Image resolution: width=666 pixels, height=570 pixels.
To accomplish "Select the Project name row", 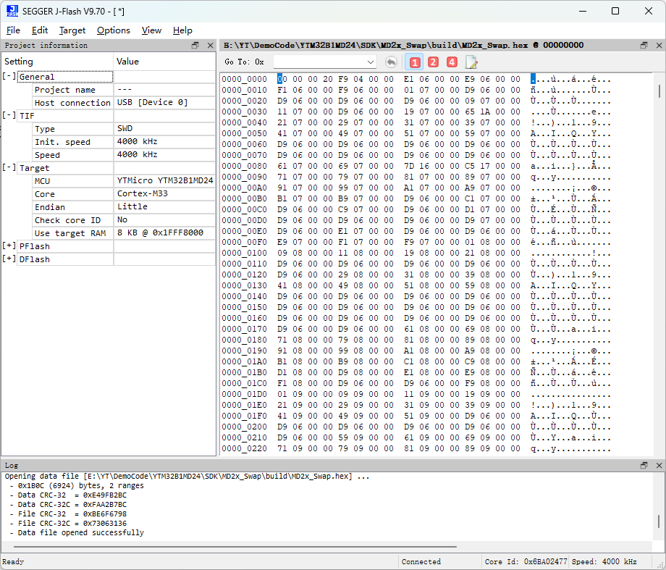I will click(x=124, y=90).
